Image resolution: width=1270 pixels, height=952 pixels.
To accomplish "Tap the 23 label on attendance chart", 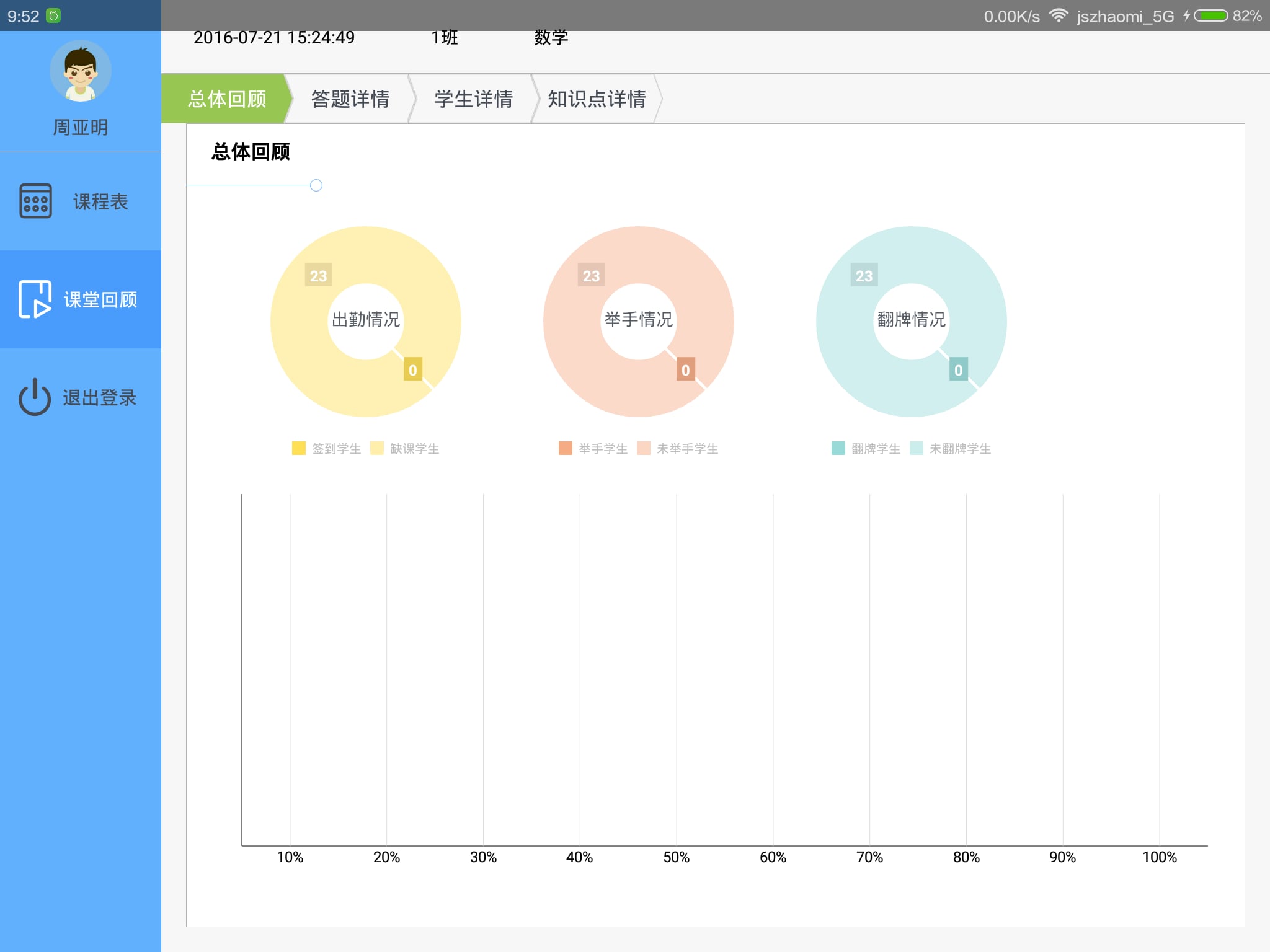I will tap(319, 276).
